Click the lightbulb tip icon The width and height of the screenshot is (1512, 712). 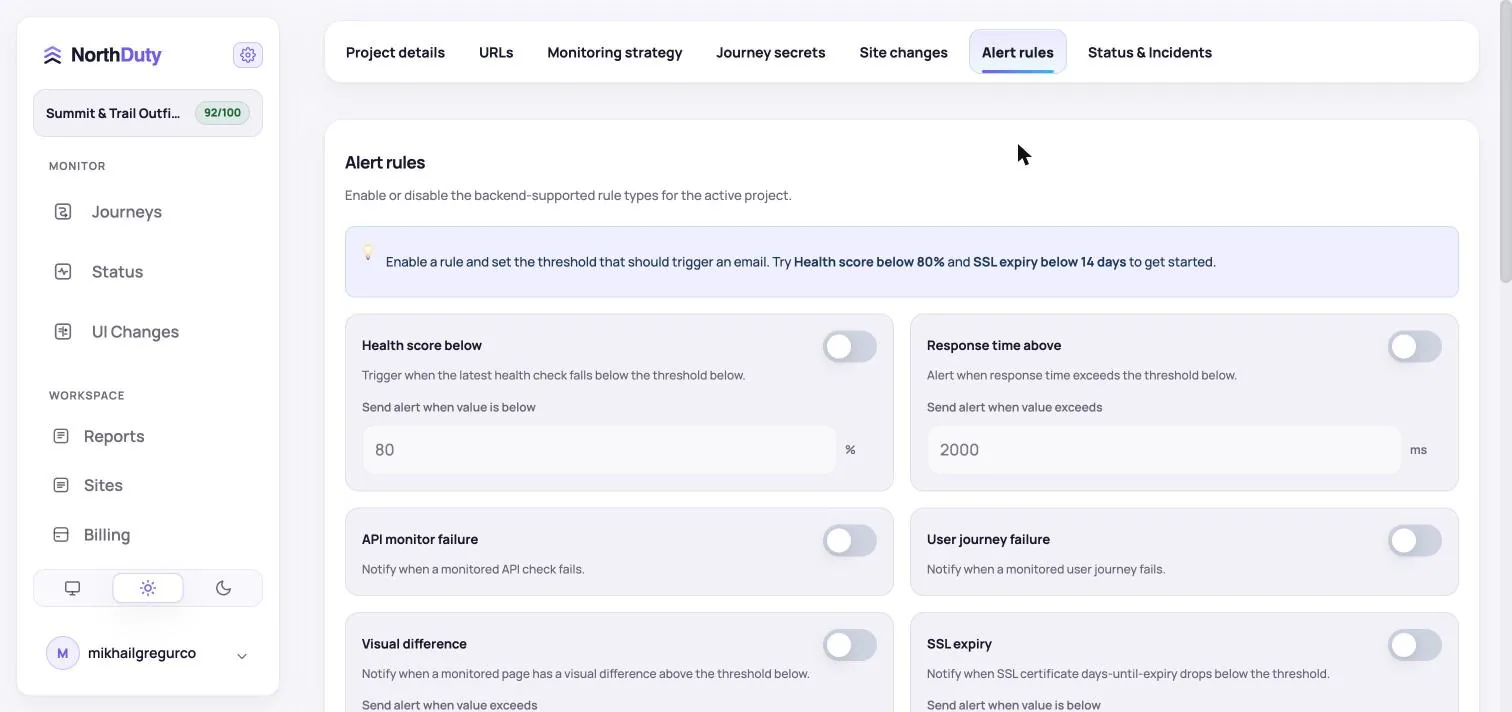368,252
